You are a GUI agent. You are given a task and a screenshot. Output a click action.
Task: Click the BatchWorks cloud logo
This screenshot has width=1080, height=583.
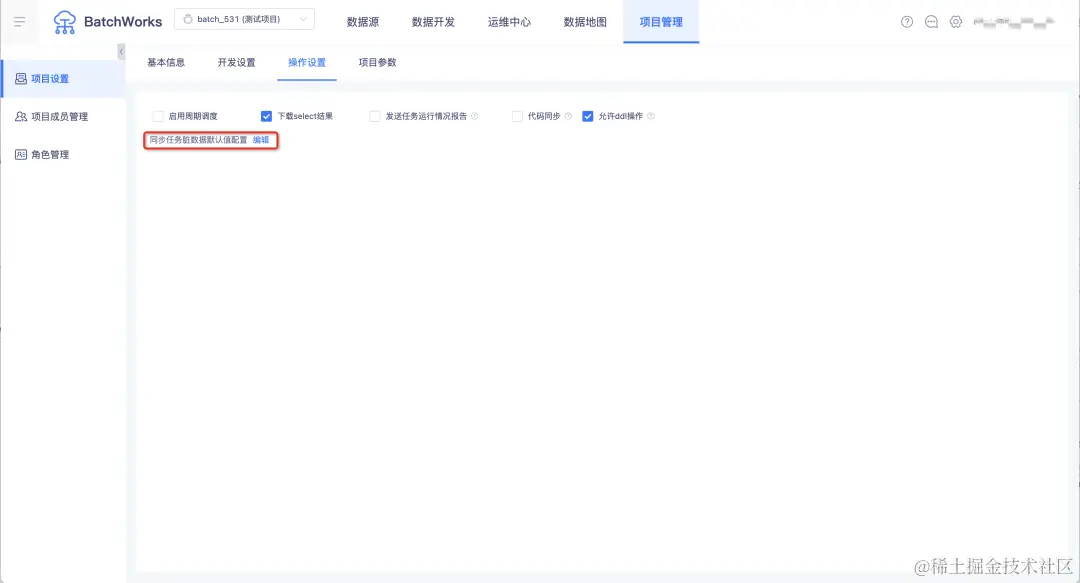pos(65,22)
